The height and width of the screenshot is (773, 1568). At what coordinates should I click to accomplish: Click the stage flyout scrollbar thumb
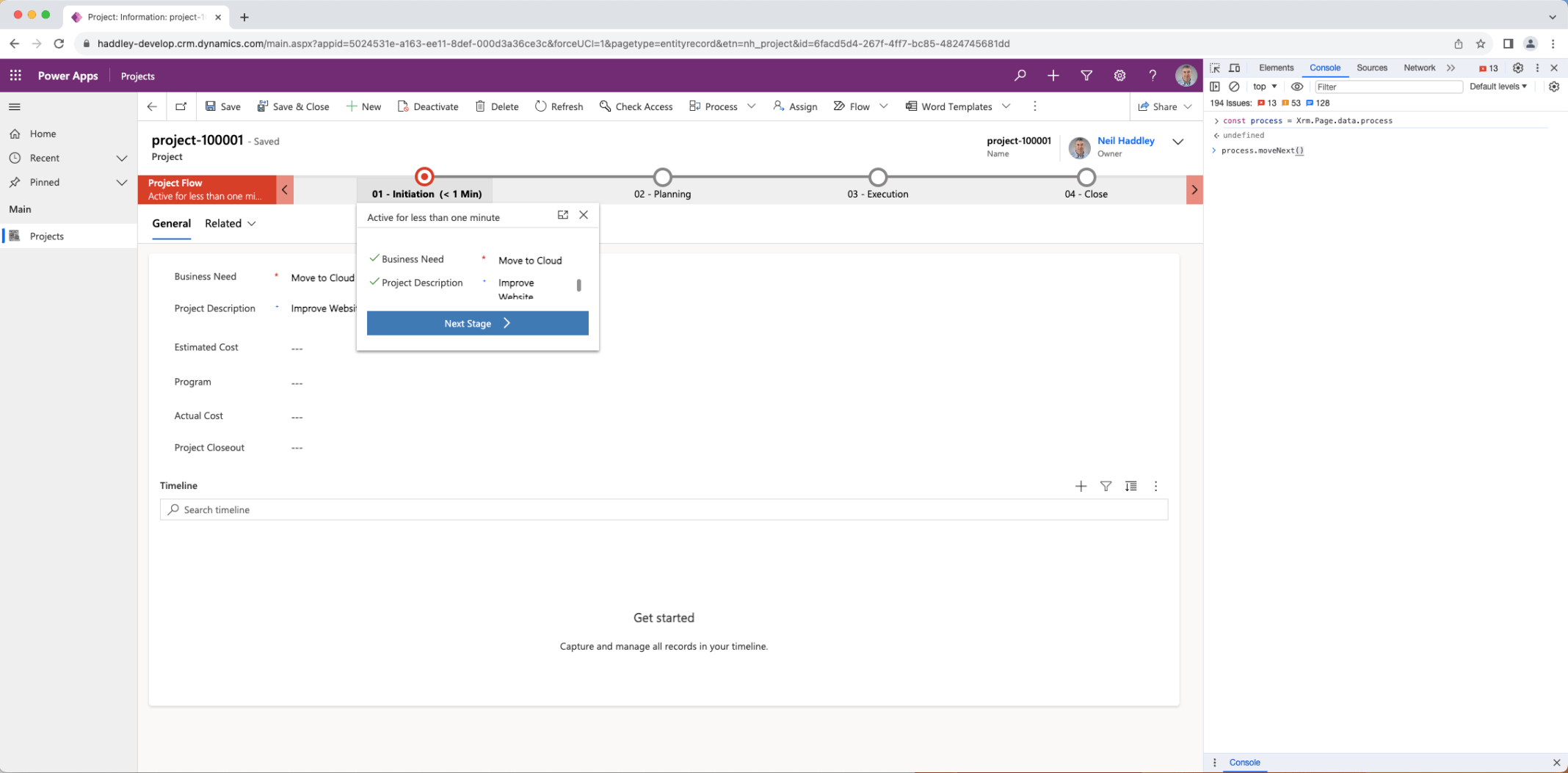tap(579, 285)
